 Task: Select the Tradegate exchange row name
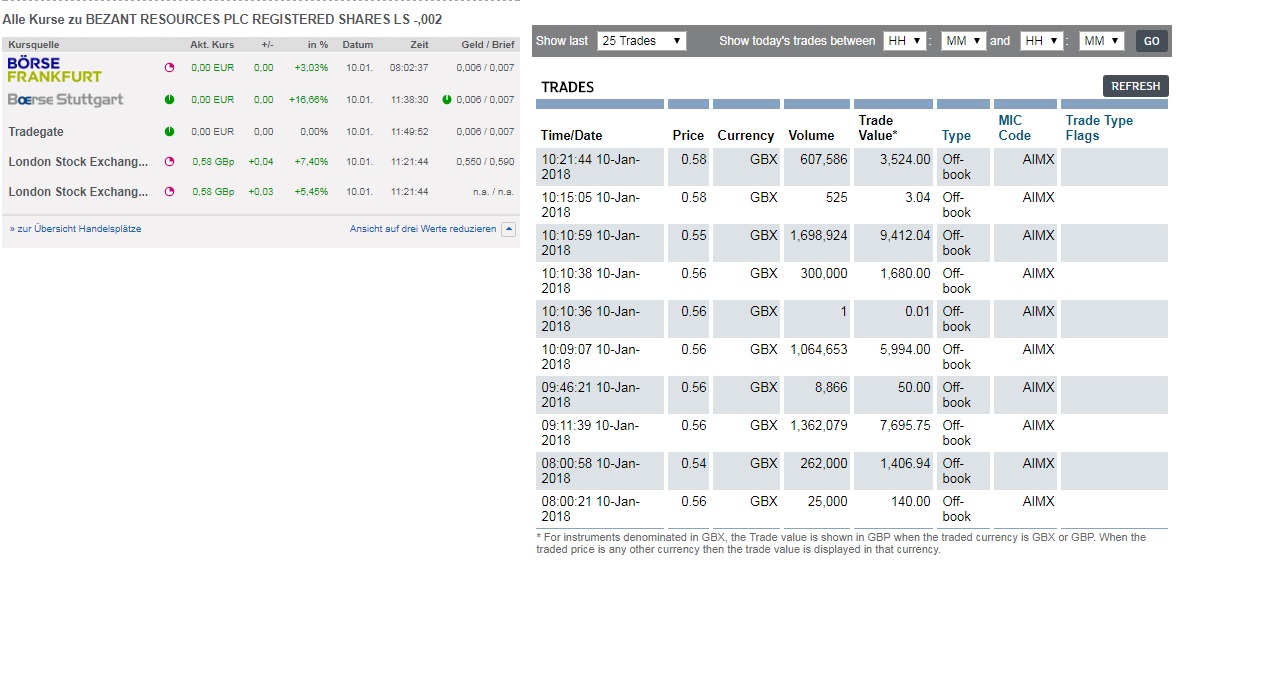[x=36, y=132]
